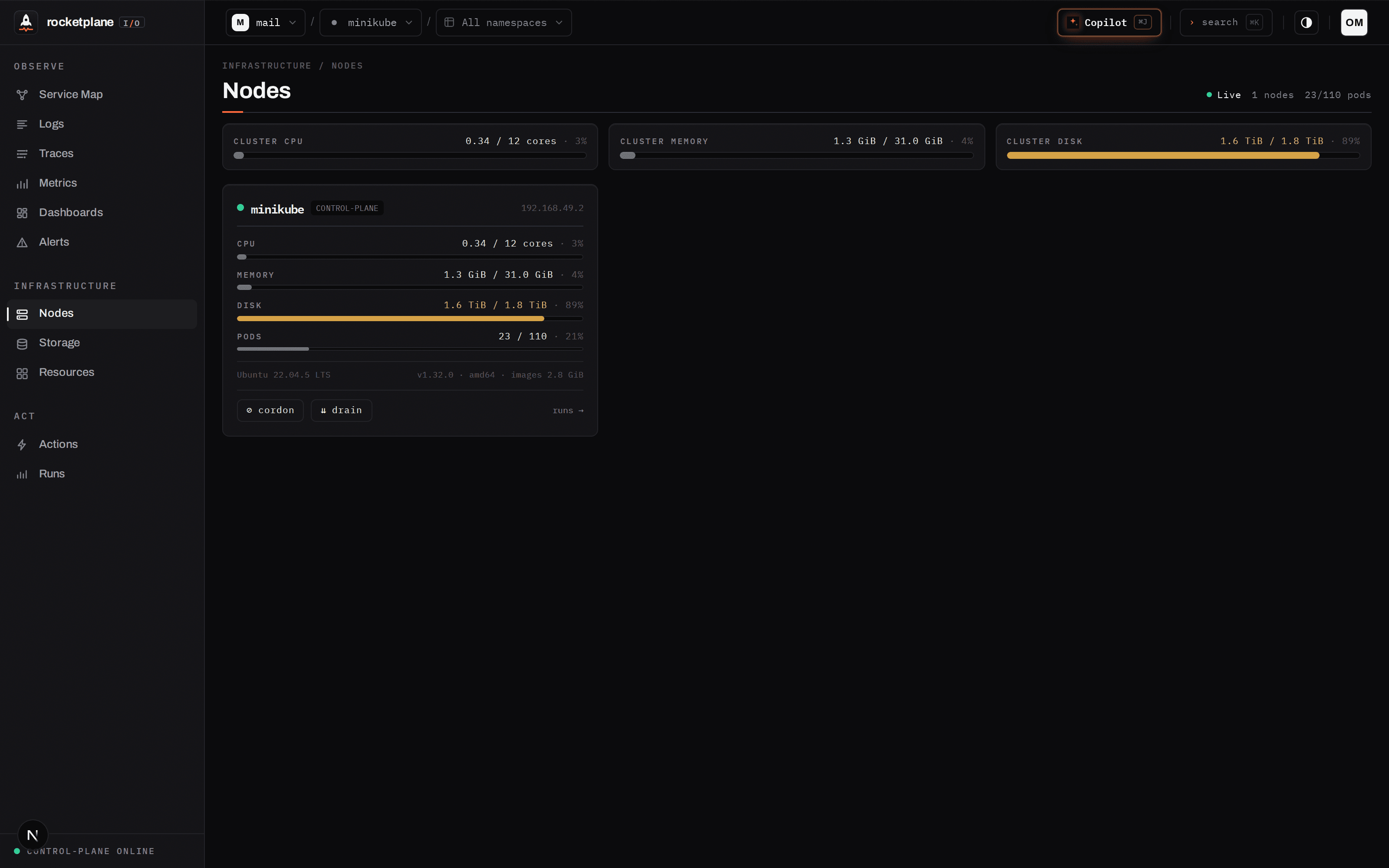Click the Cluster Memory progress bar

click(x=797, y=155)
